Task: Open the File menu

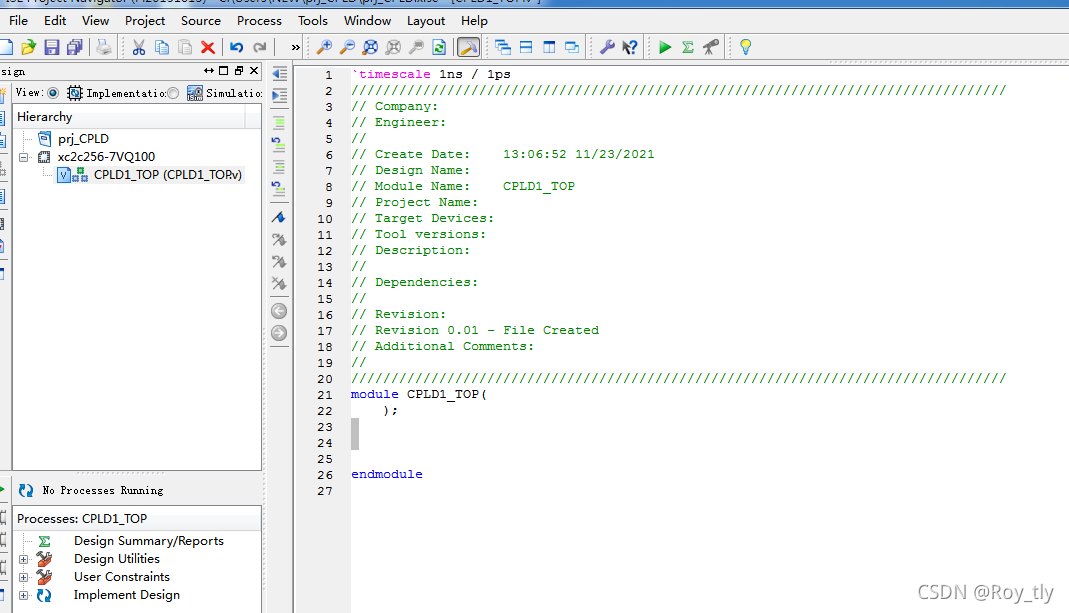Action: pyautogui.click(x=18, y=20)
